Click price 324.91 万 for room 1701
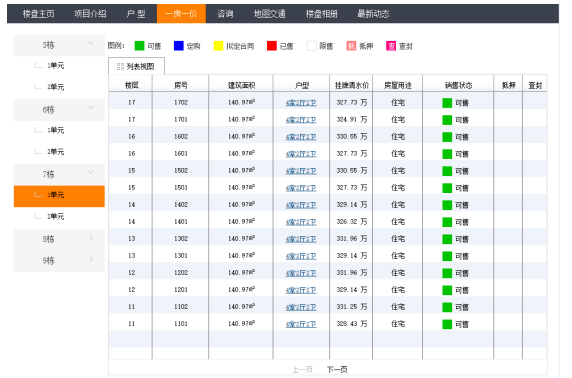The width and height of the screenshot is (572, 378). (352, 119)
